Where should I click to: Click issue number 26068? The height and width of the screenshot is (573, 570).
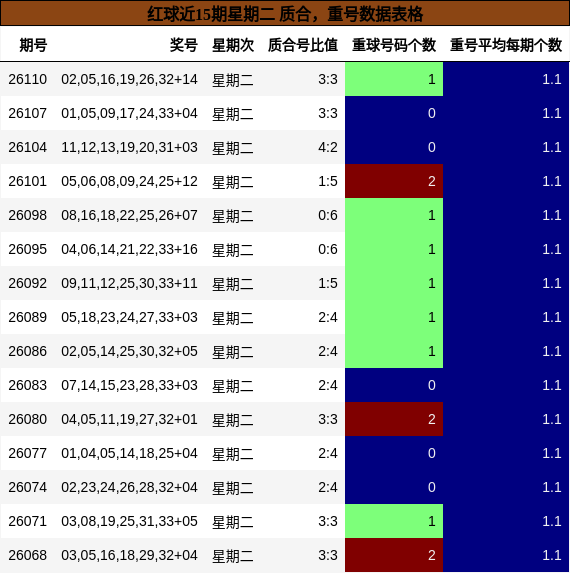28,555
